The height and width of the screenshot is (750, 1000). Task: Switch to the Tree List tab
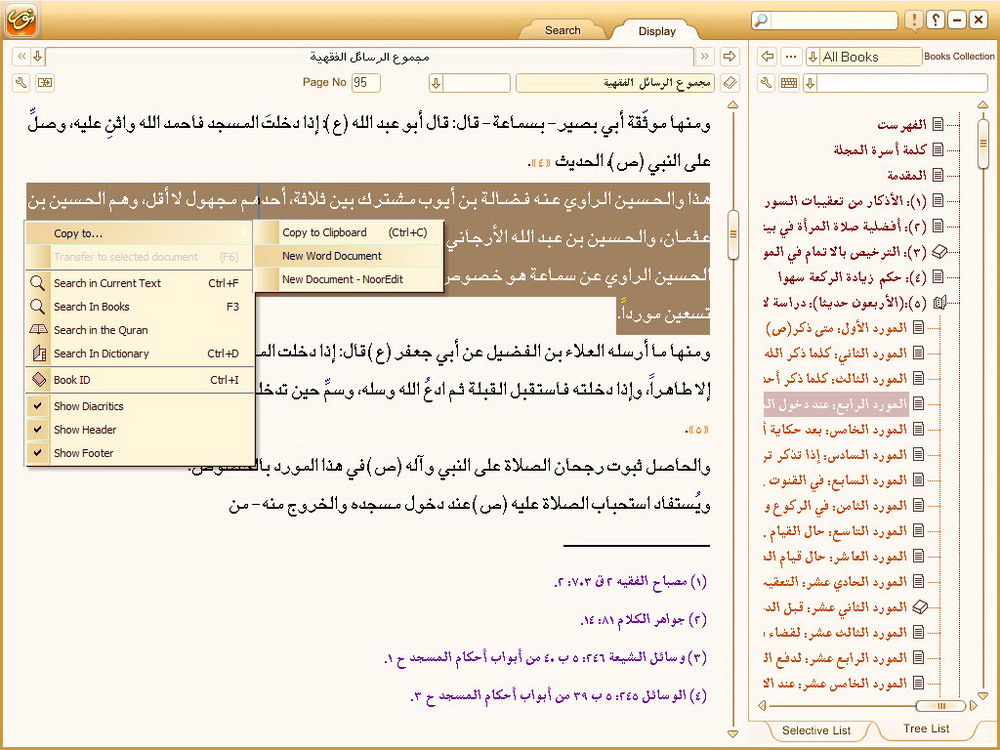coord(926,728)
